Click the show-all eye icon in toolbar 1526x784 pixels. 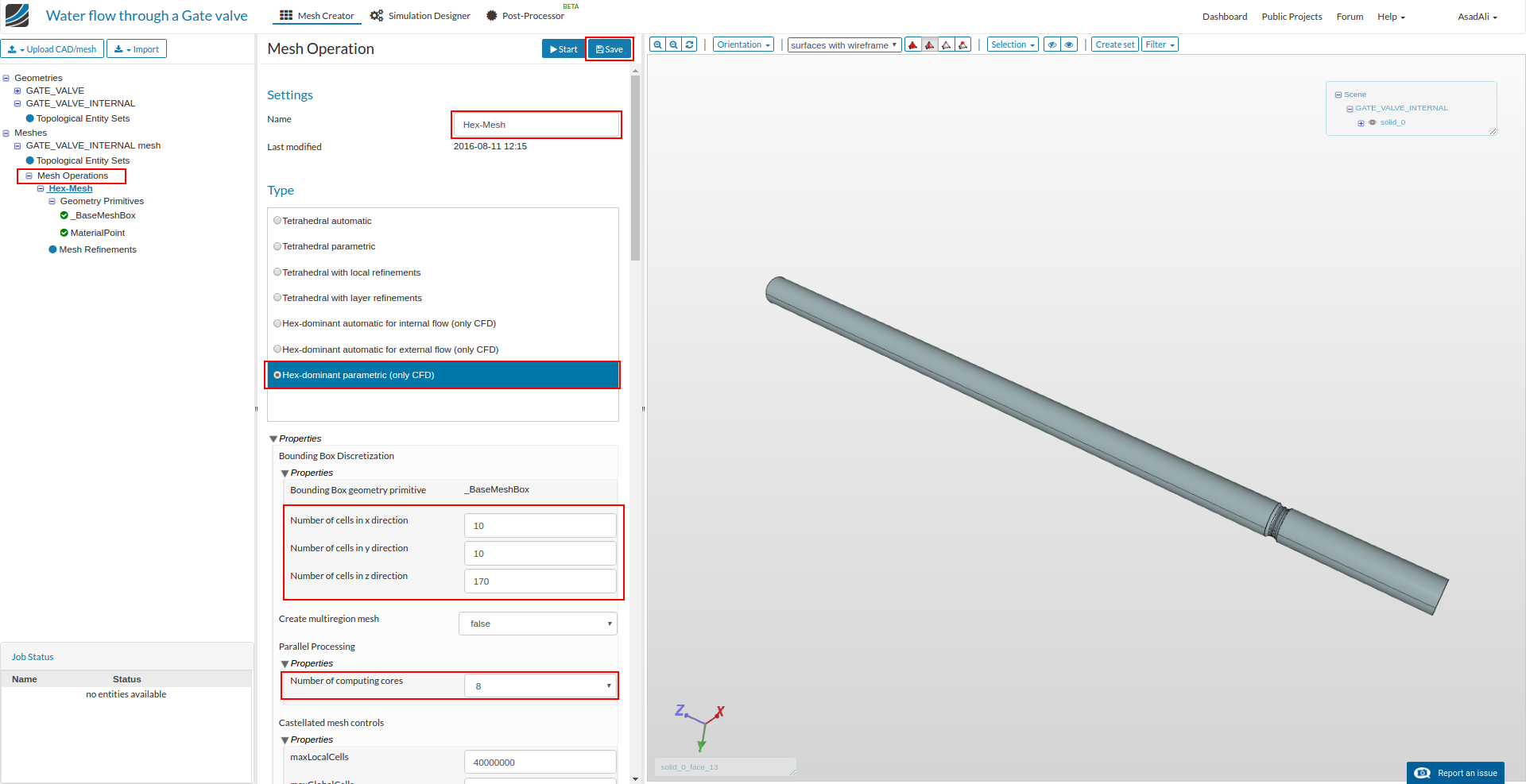coord(1070,44)
